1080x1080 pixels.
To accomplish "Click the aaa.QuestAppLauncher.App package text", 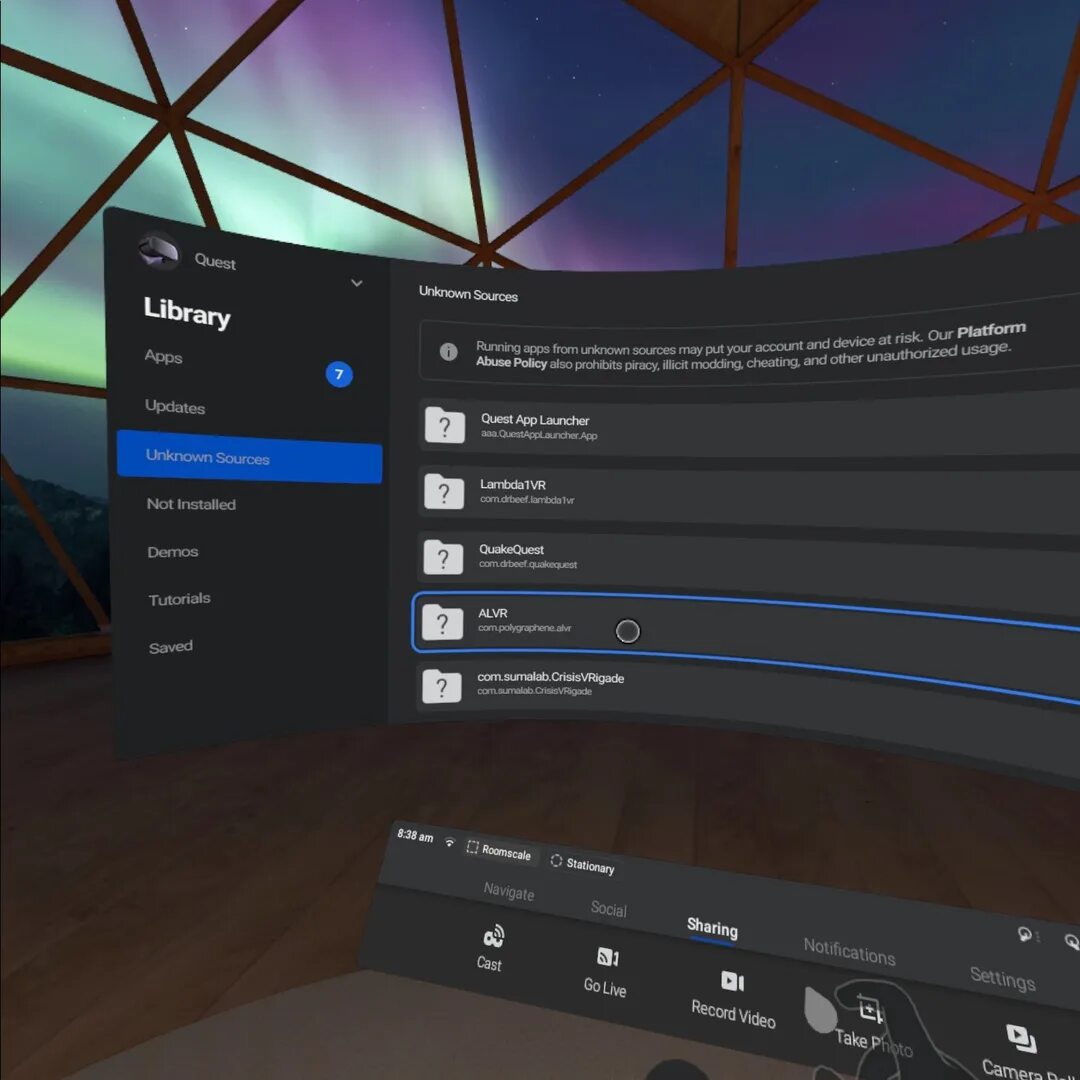I will pos(539,435).
